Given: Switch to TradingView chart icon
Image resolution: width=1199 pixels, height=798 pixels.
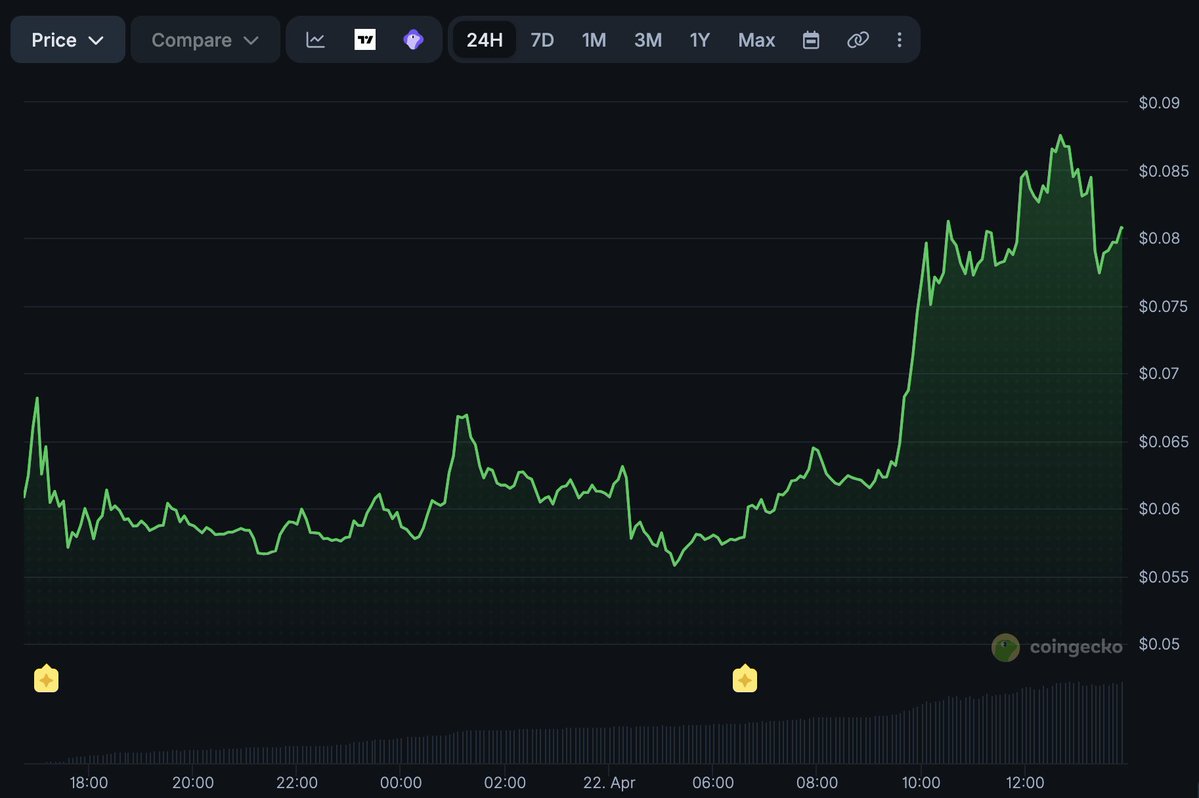Looking at the screenshot, I should [365, 40].
